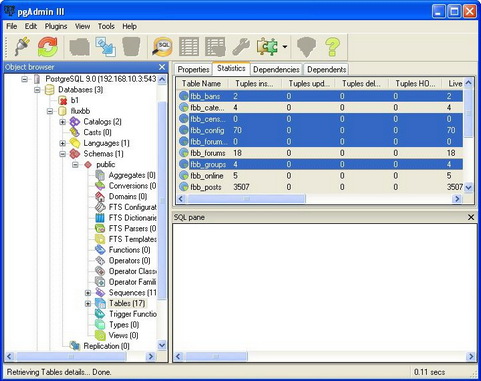The image size is (481, 381).
Task: Switch to the Dependents tab
Action: point(327,69)
